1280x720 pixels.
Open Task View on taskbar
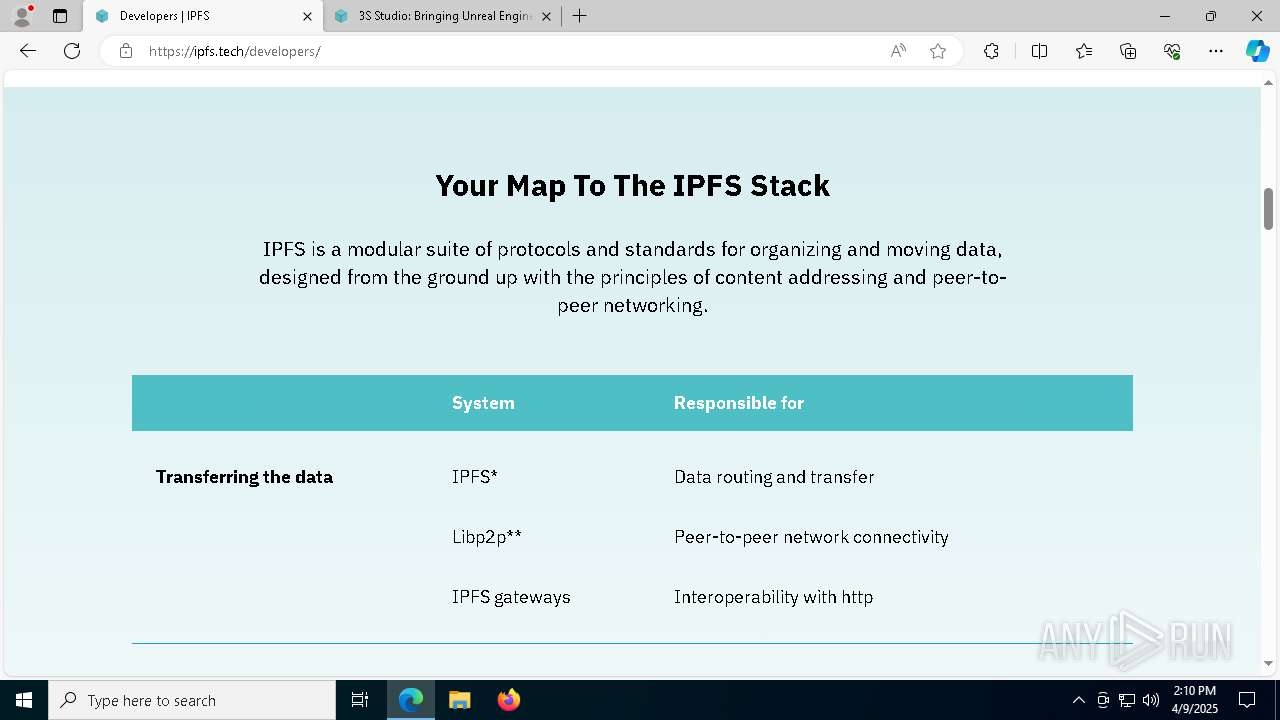pyautogui.click(x=360, y=700)
